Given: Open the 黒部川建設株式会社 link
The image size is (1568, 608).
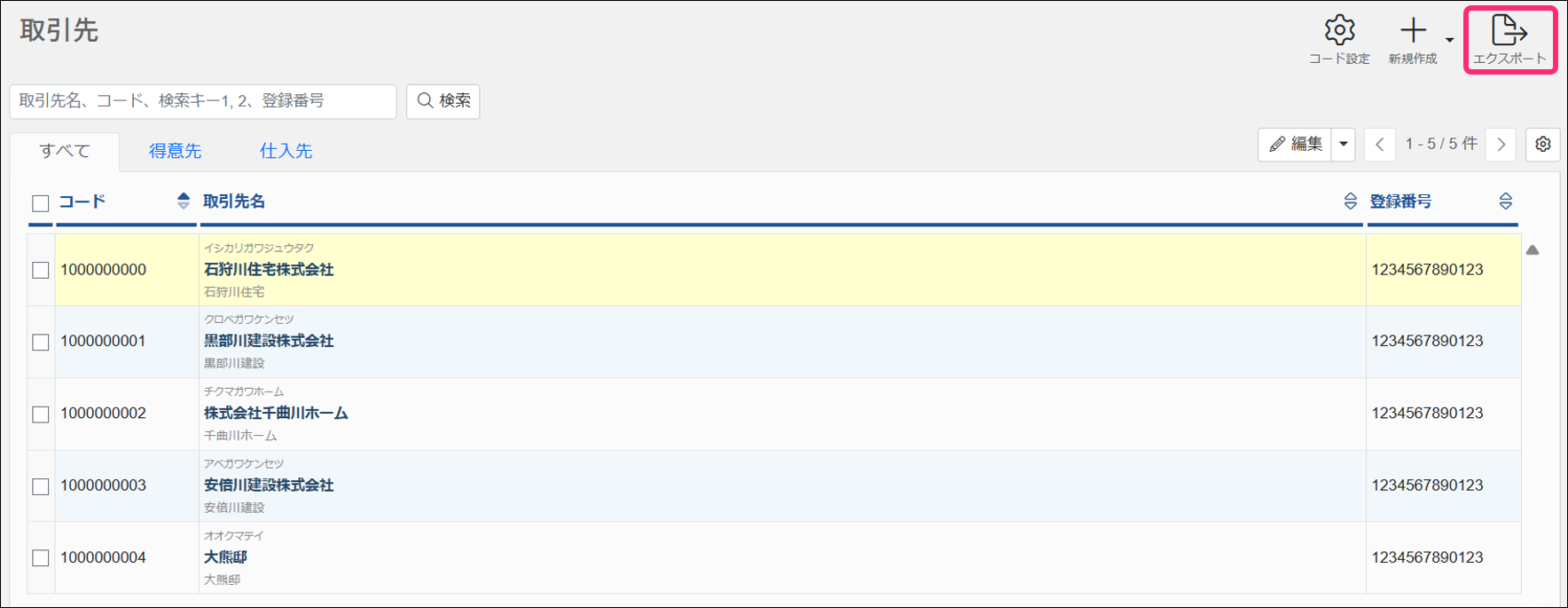Looking at the screenshot, I should (x=269, y=341).
